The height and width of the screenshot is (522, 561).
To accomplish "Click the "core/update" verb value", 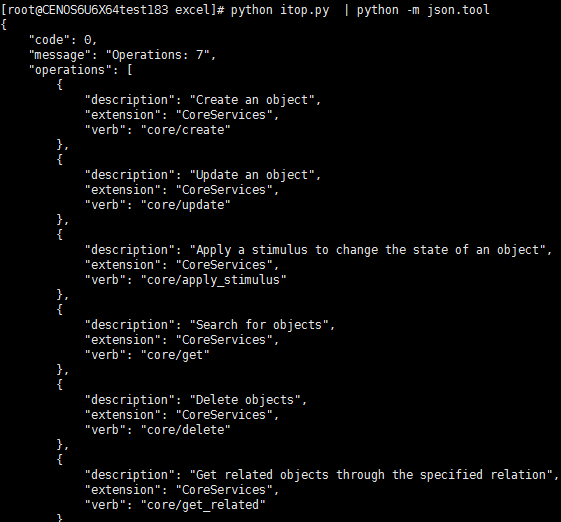I will click(186, 205).
